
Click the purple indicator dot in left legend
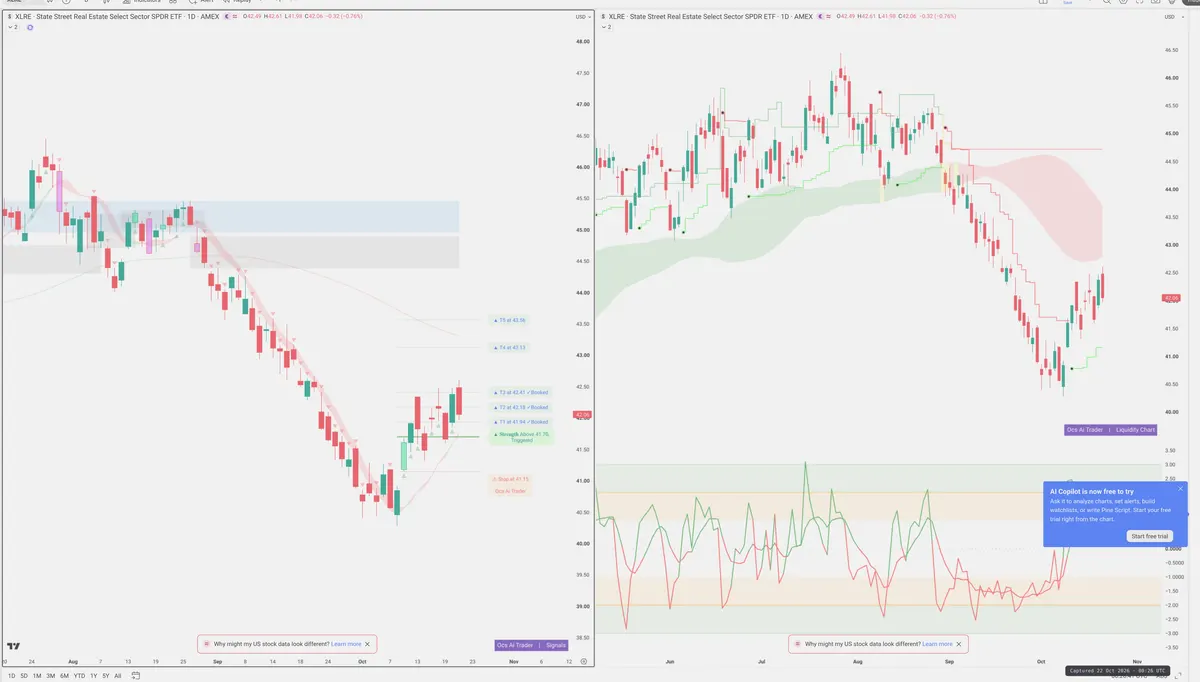pyautogui.click(x=30, y=27)
